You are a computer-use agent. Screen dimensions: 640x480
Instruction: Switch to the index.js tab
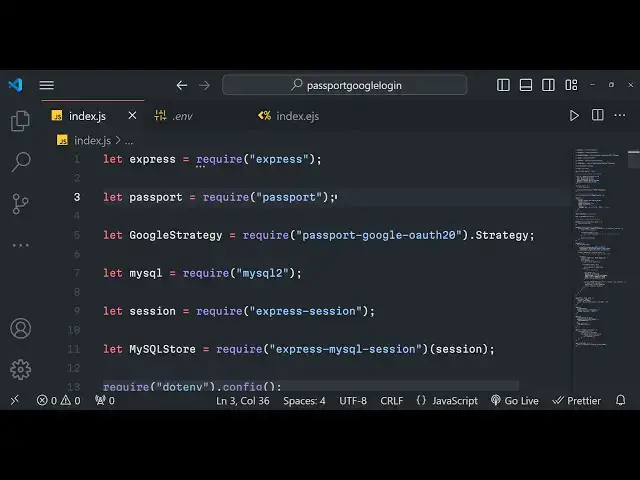pyautogui.click(x=87, y=116)
